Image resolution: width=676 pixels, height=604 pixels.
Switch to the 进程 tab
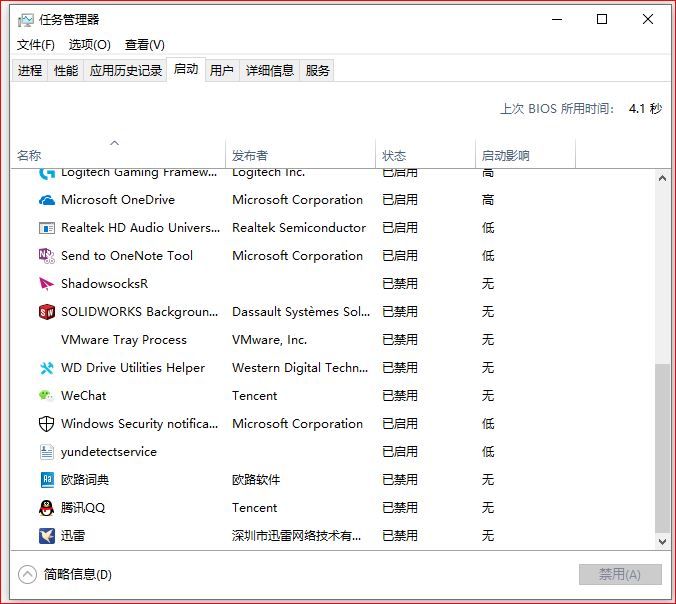pos(30,70)
